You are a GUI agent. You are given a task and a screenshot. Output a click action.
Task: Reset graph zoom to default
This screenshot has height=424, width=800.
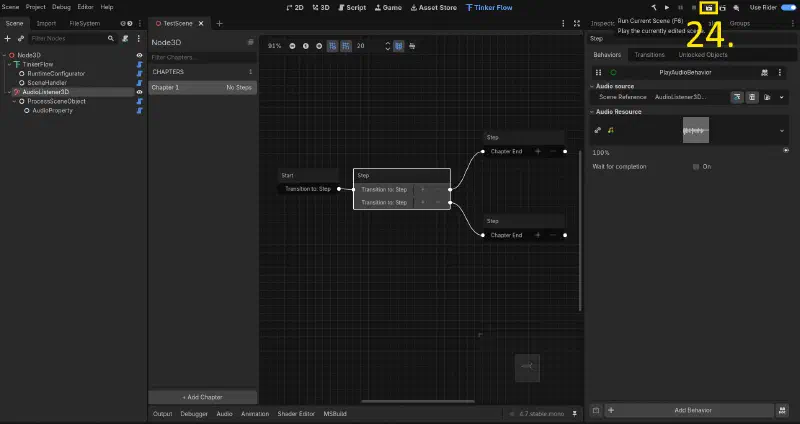306,46
